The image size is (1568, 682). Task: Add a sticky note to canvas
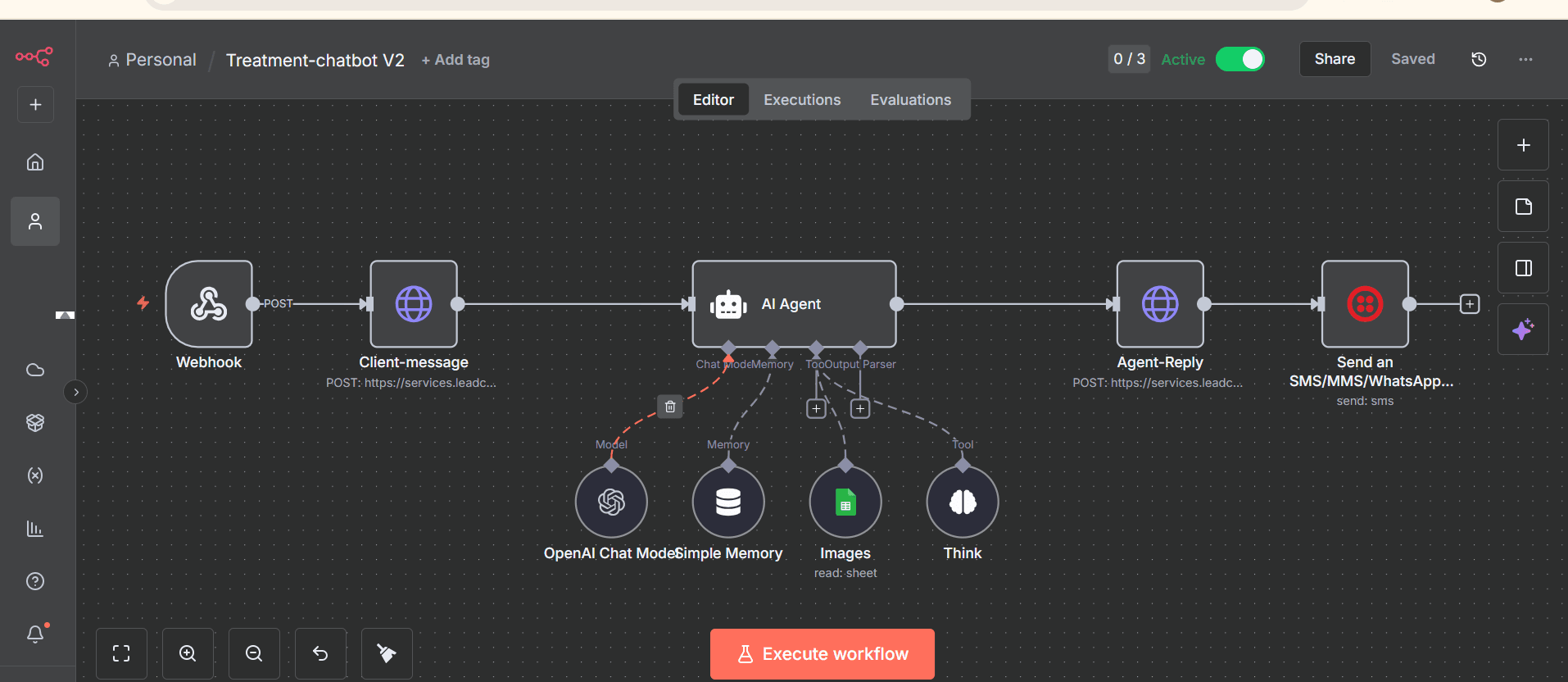pos(1524,207)
